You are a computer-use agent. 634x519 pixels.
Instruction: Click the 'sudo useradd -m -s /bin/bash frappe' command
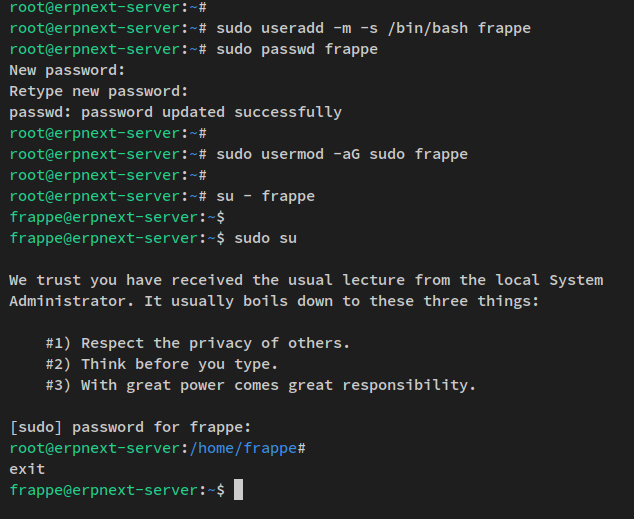pos(373,28)
